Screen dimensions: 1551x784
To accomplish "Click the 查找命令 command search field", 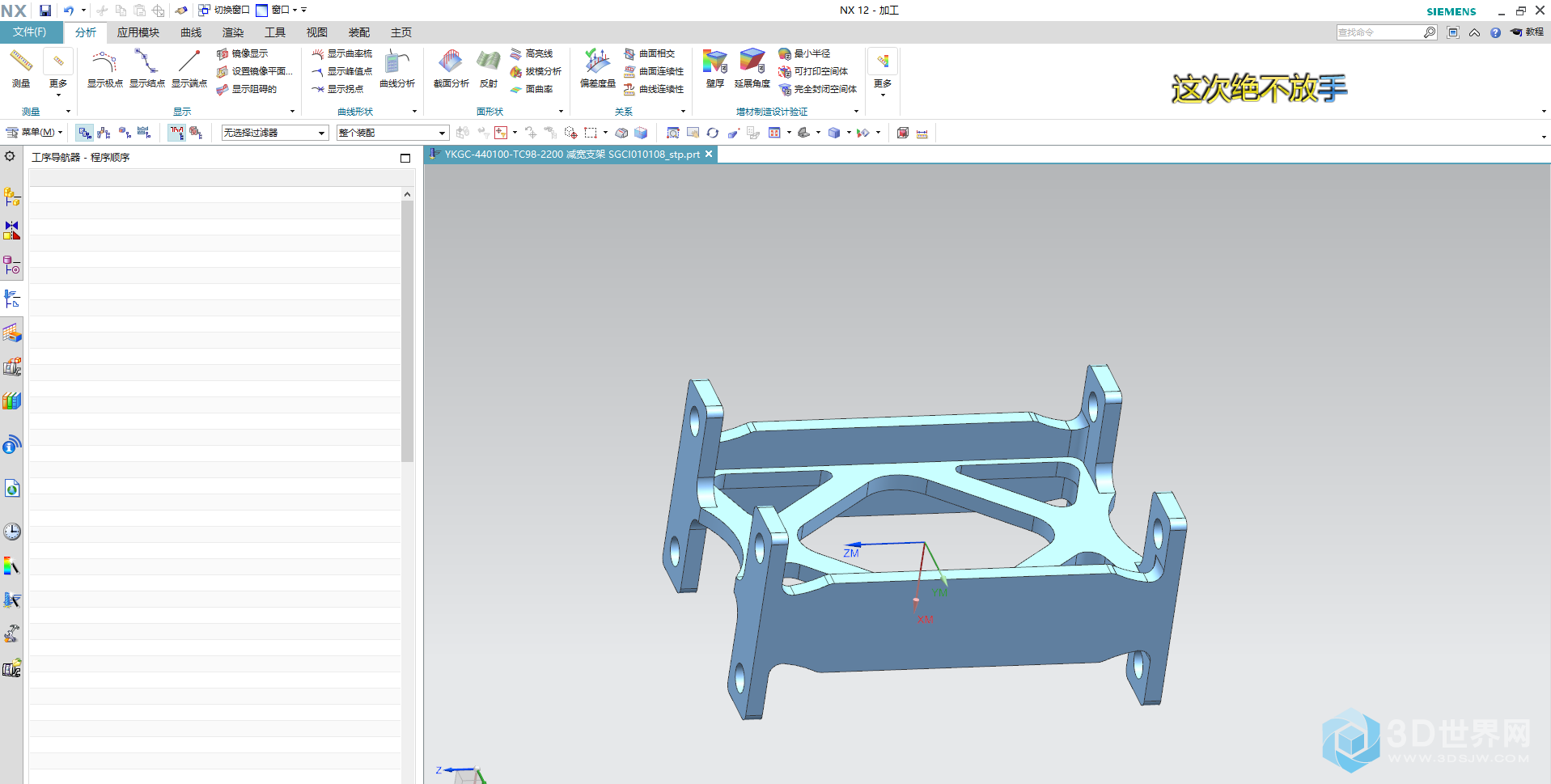I will 1379,32.
